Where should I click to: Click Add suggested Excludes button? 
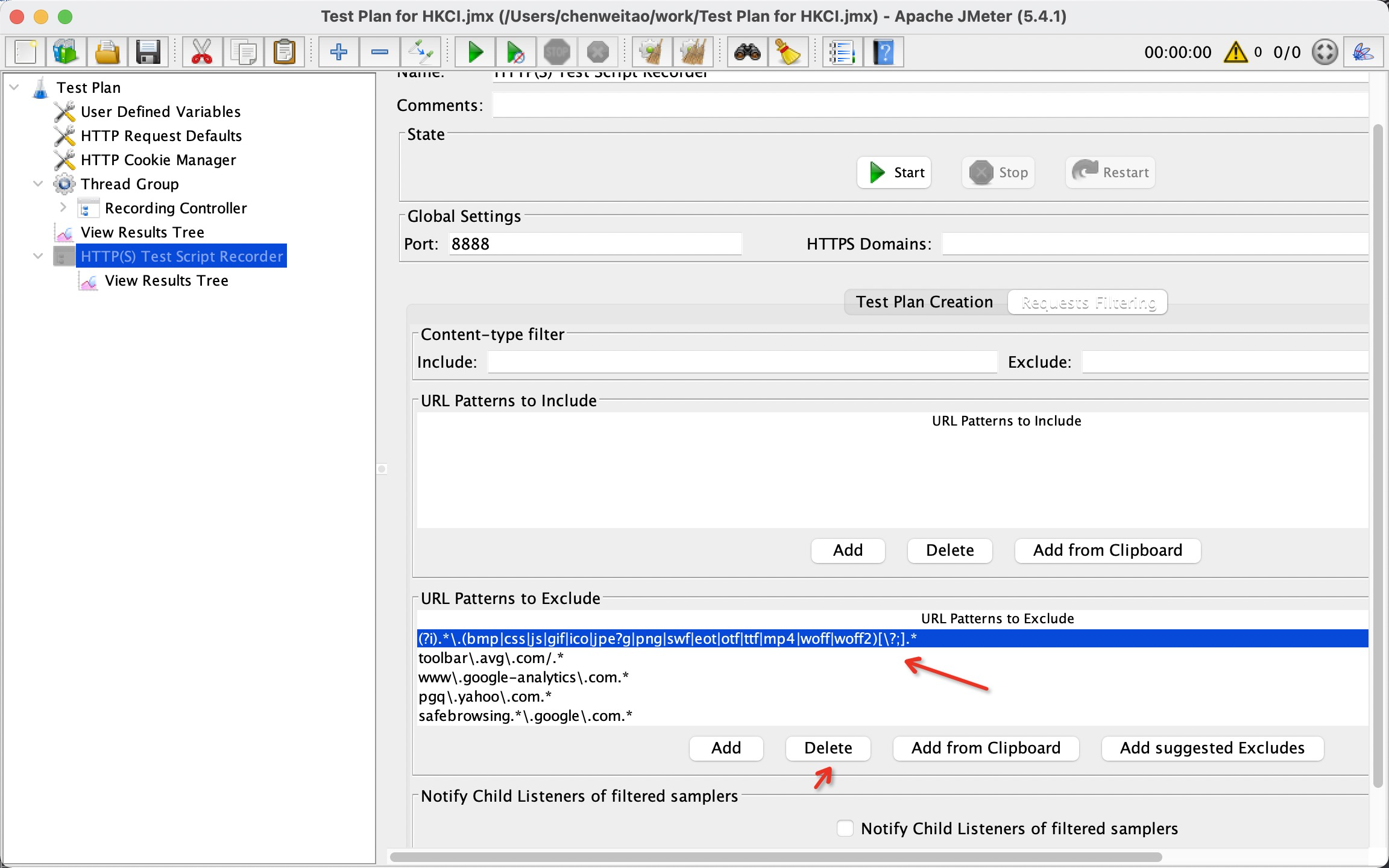click(x=1212, y=748)
